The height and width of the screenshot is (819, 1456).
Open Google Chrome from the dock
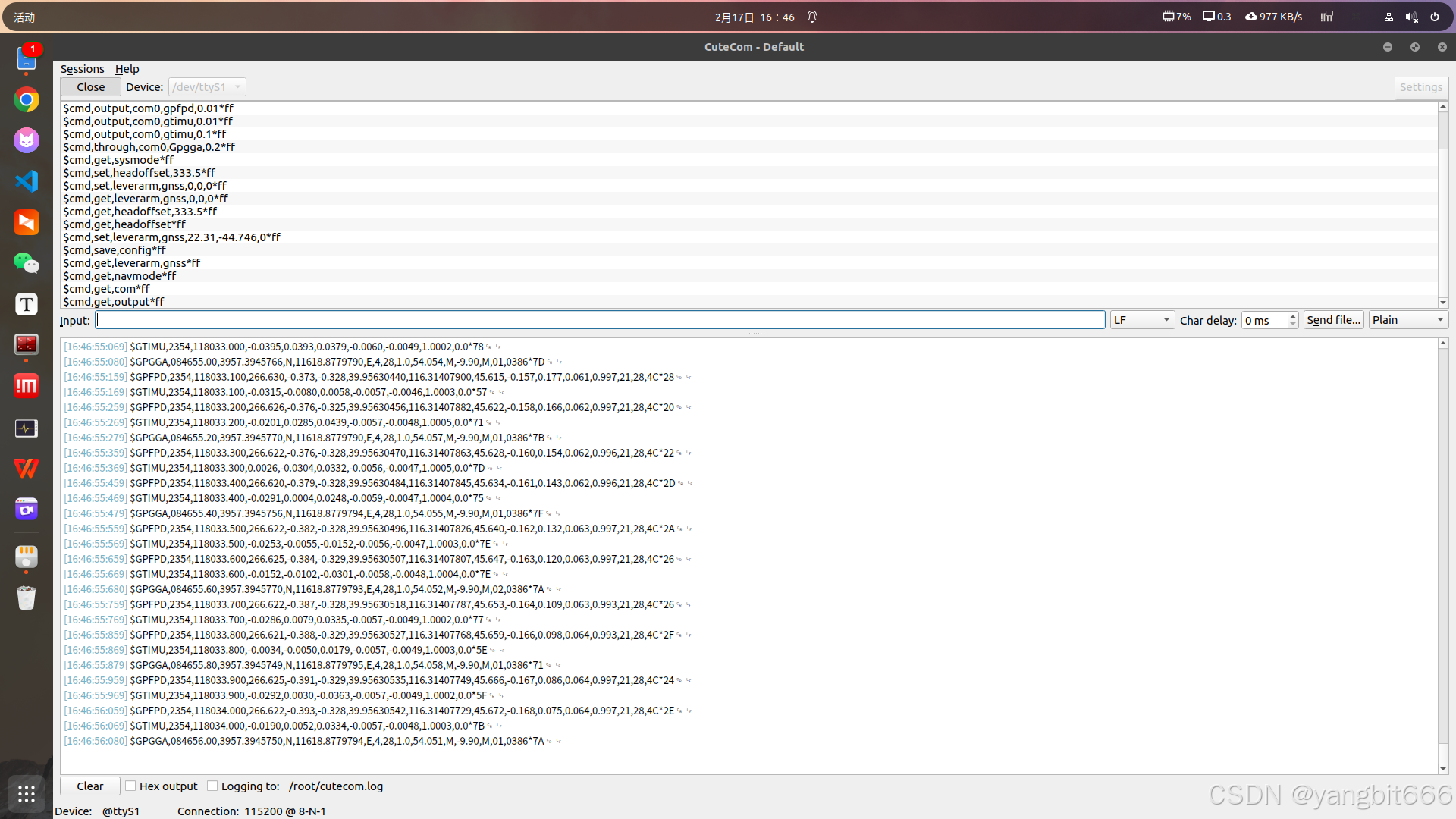coord(27,99)
